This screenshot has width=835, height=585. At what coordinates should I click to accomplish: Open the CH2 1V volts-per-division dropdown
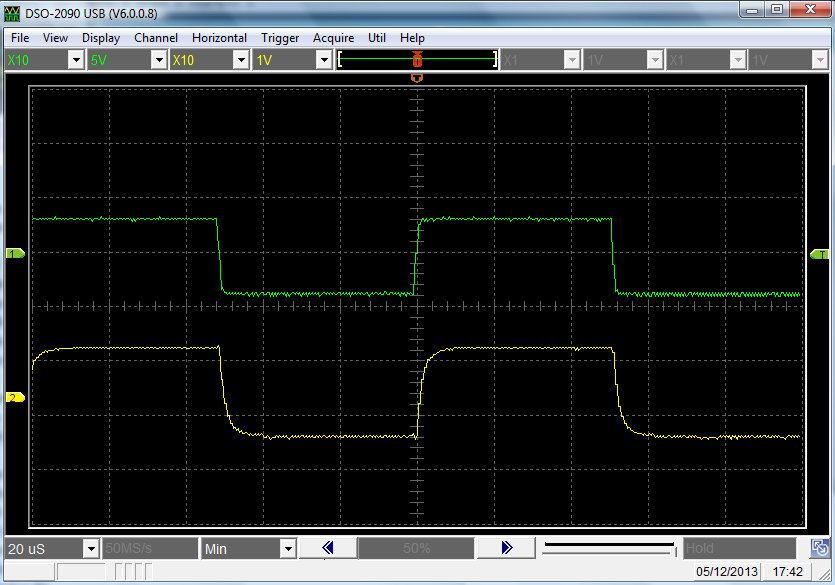(323, 60)
